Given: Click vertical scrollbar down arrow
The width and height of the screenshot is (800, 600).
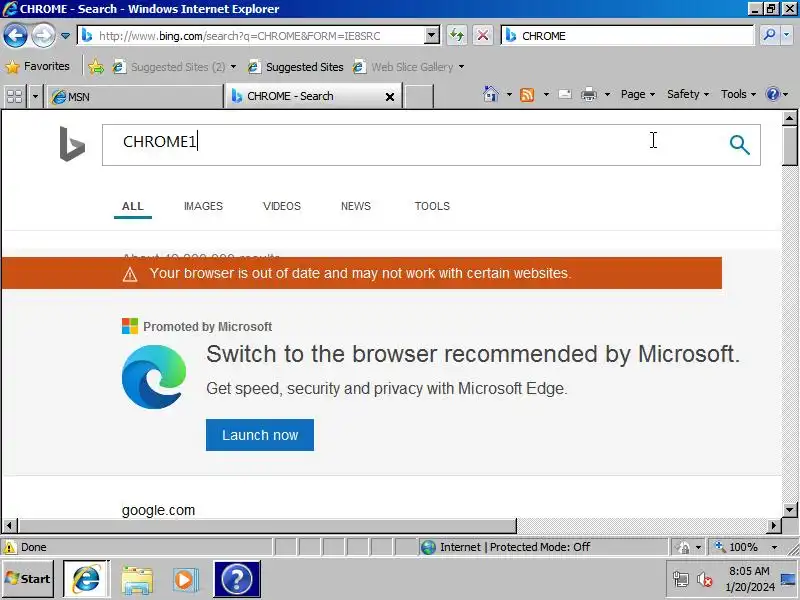Looking at the screenshot, I should click(790, 509).
